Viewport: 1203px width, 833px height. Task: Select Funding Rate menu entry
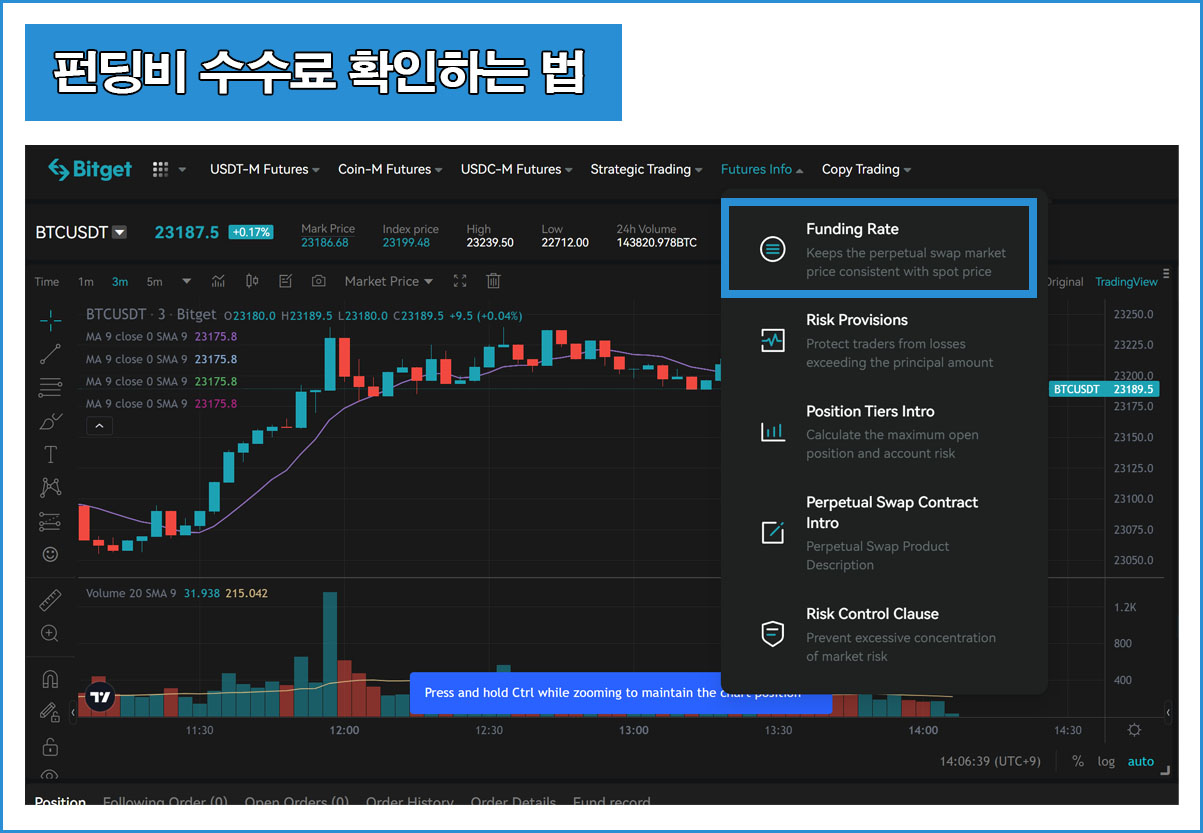click(x=878, y=249)
